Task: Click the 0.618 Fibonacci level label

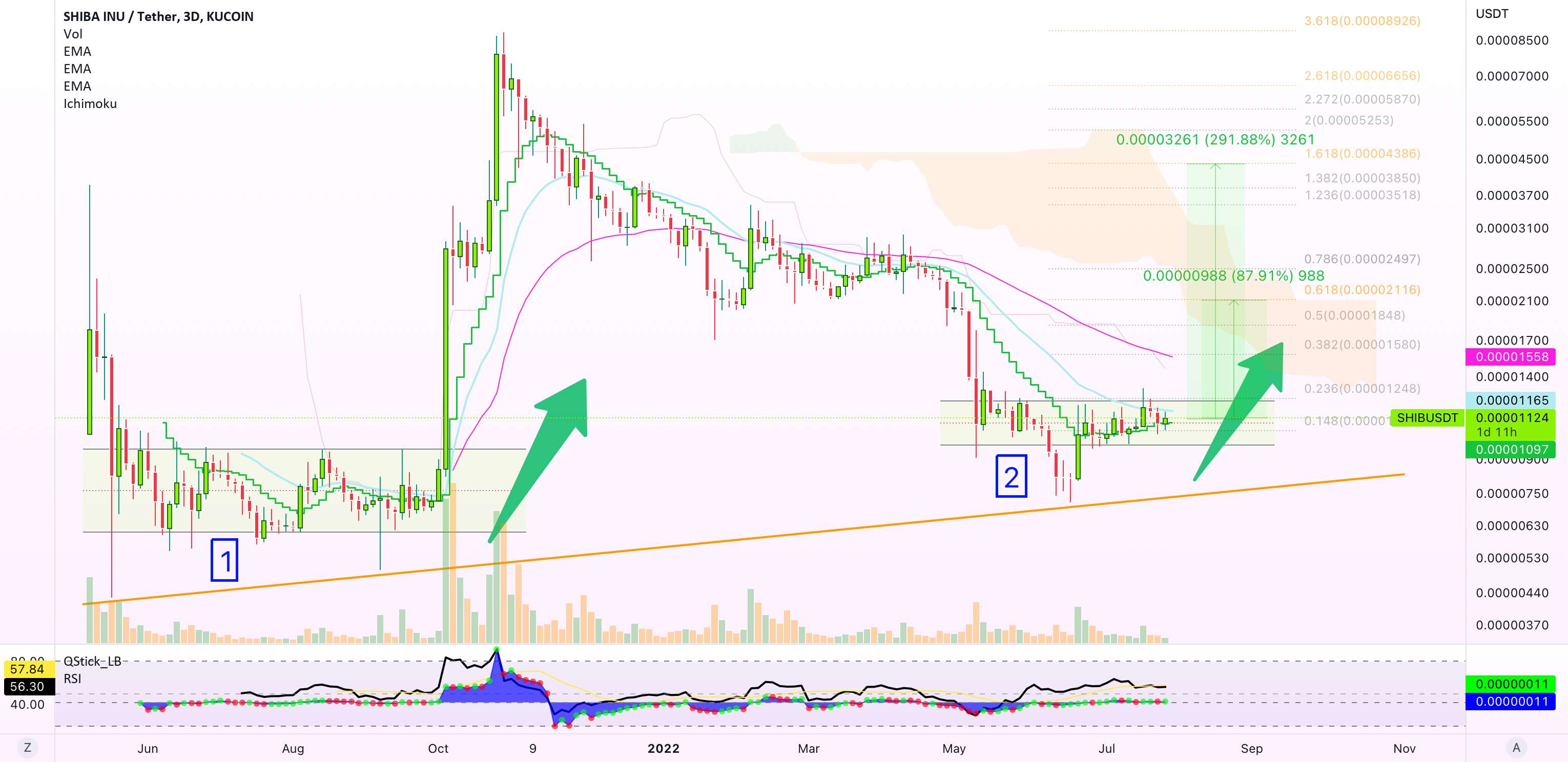Action: pyautogui.click(x=1361, y=289)
